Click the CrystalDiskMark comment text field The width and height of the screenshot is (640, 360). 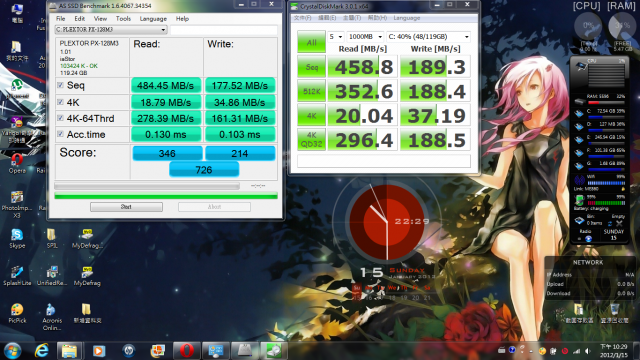(x=384, y=161)
